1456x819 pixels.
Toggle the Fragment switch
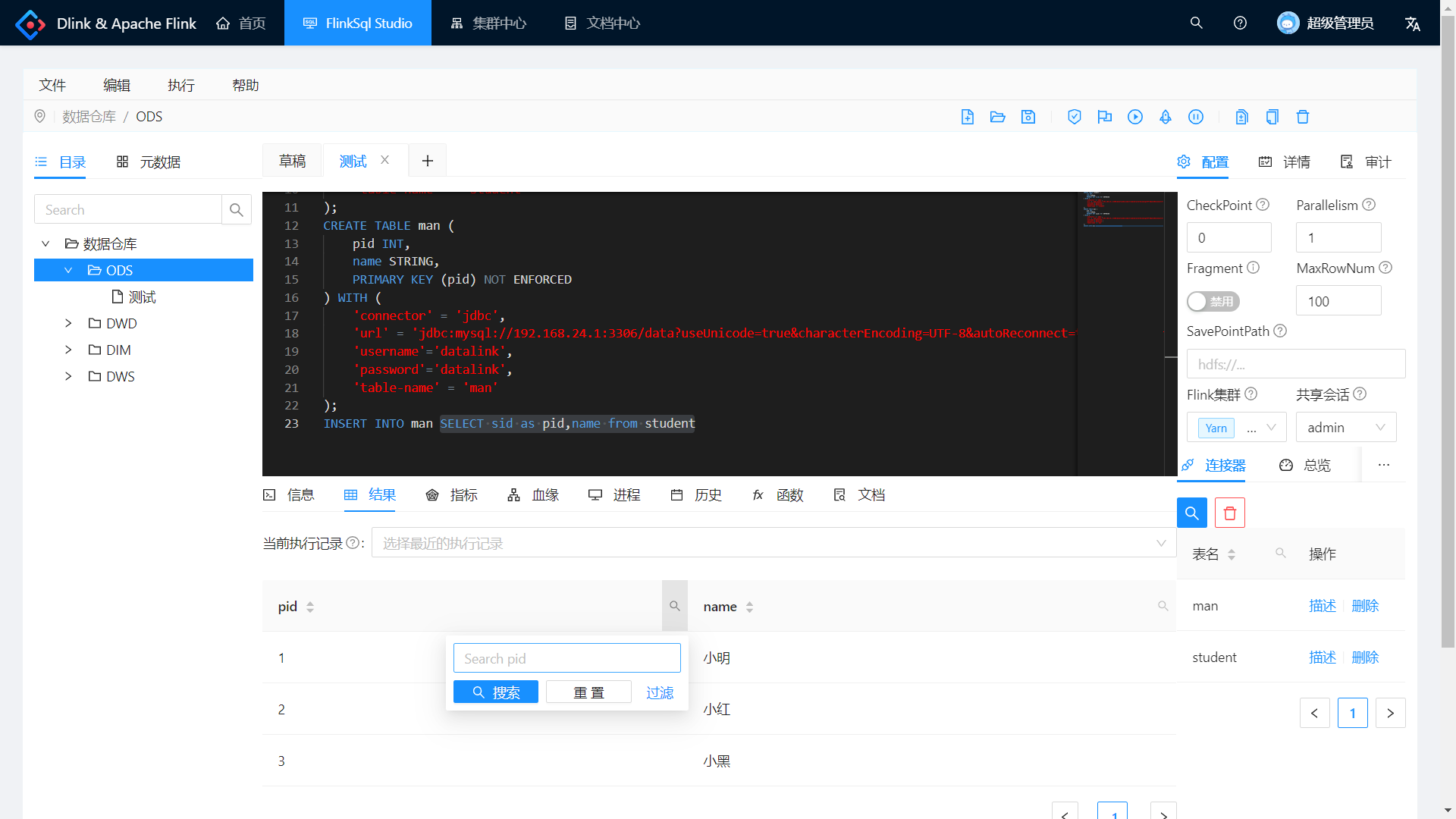point(1213,301)
